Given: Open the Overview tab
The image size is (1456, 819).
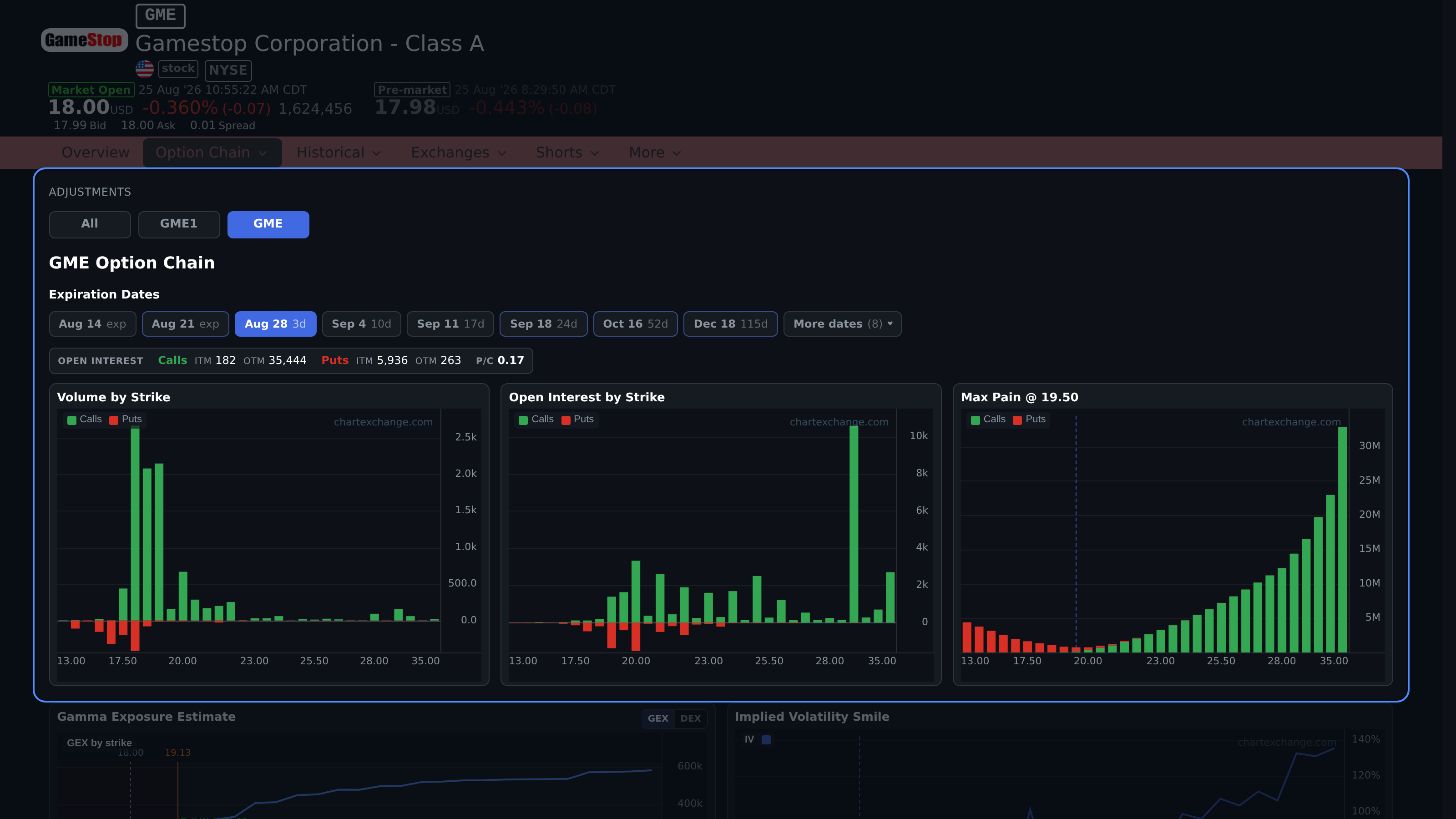Looking at the screenshot, I should [x=96, y=152].
